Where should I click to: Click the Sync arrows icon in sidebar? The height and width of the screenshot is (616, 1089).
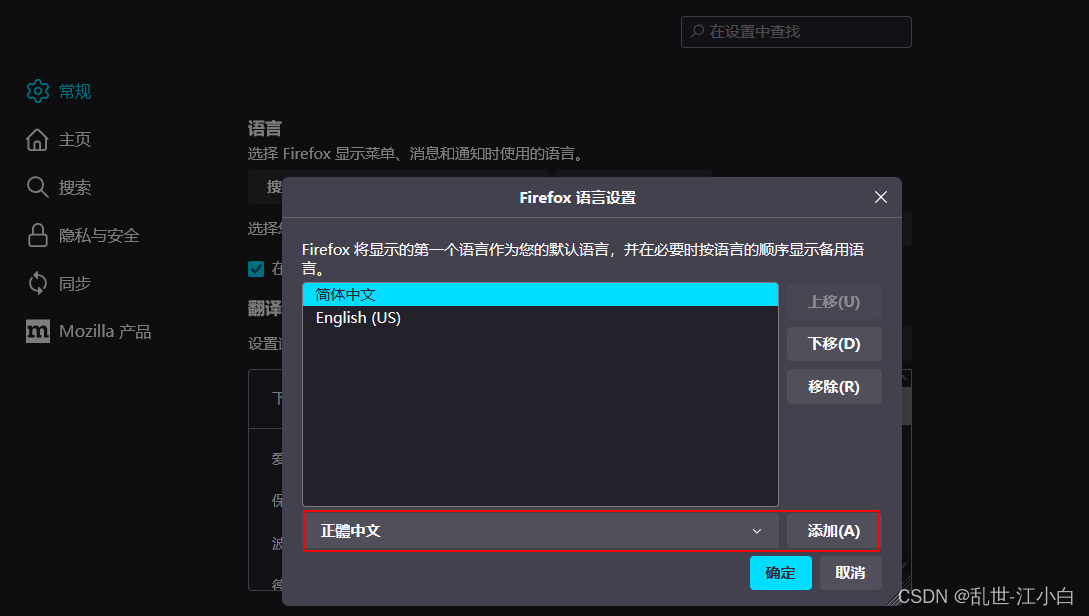point(38,283)
